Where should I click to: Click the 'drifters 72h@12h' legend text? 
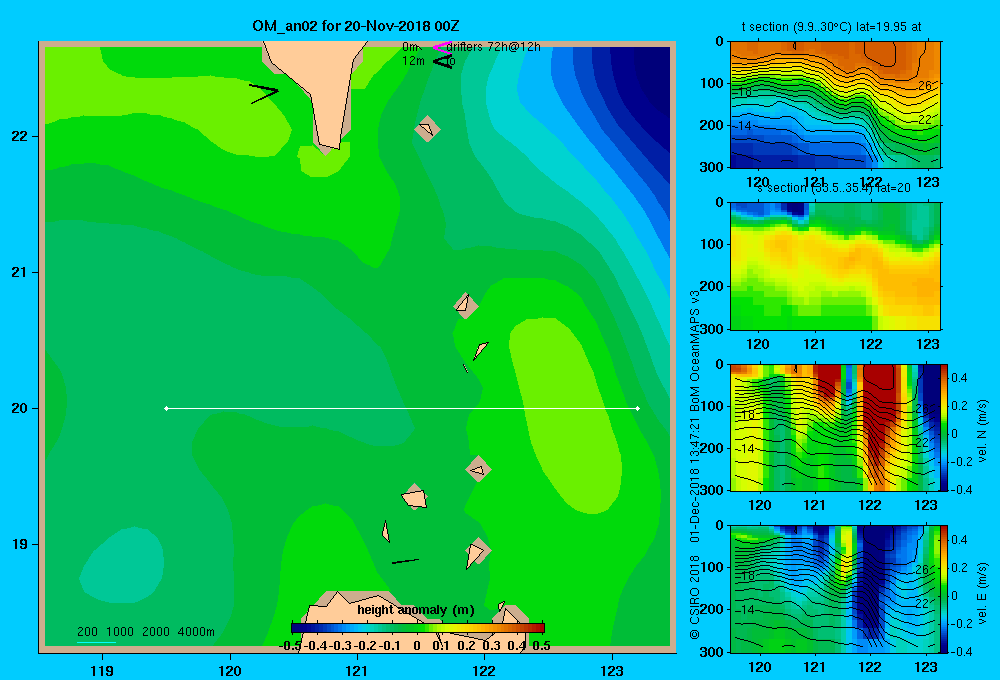tap(494, 47)
